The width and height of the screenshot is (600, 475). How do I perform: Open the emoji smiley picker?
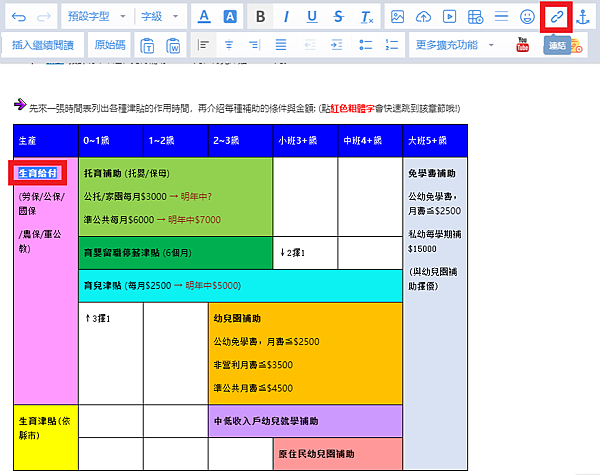(x=527, y=16)
